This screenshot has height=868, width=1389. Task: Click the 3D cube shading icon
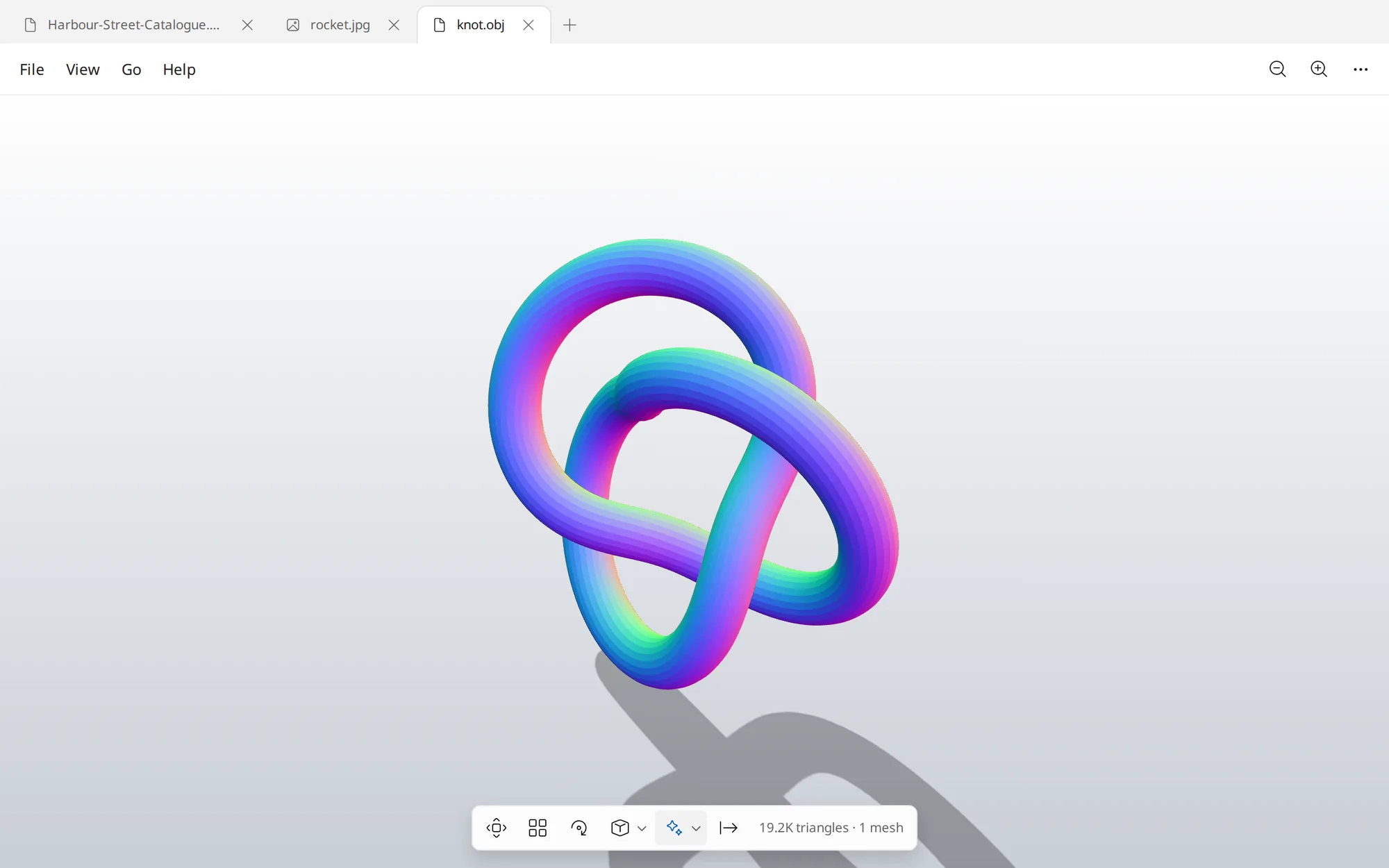point(620,828)
